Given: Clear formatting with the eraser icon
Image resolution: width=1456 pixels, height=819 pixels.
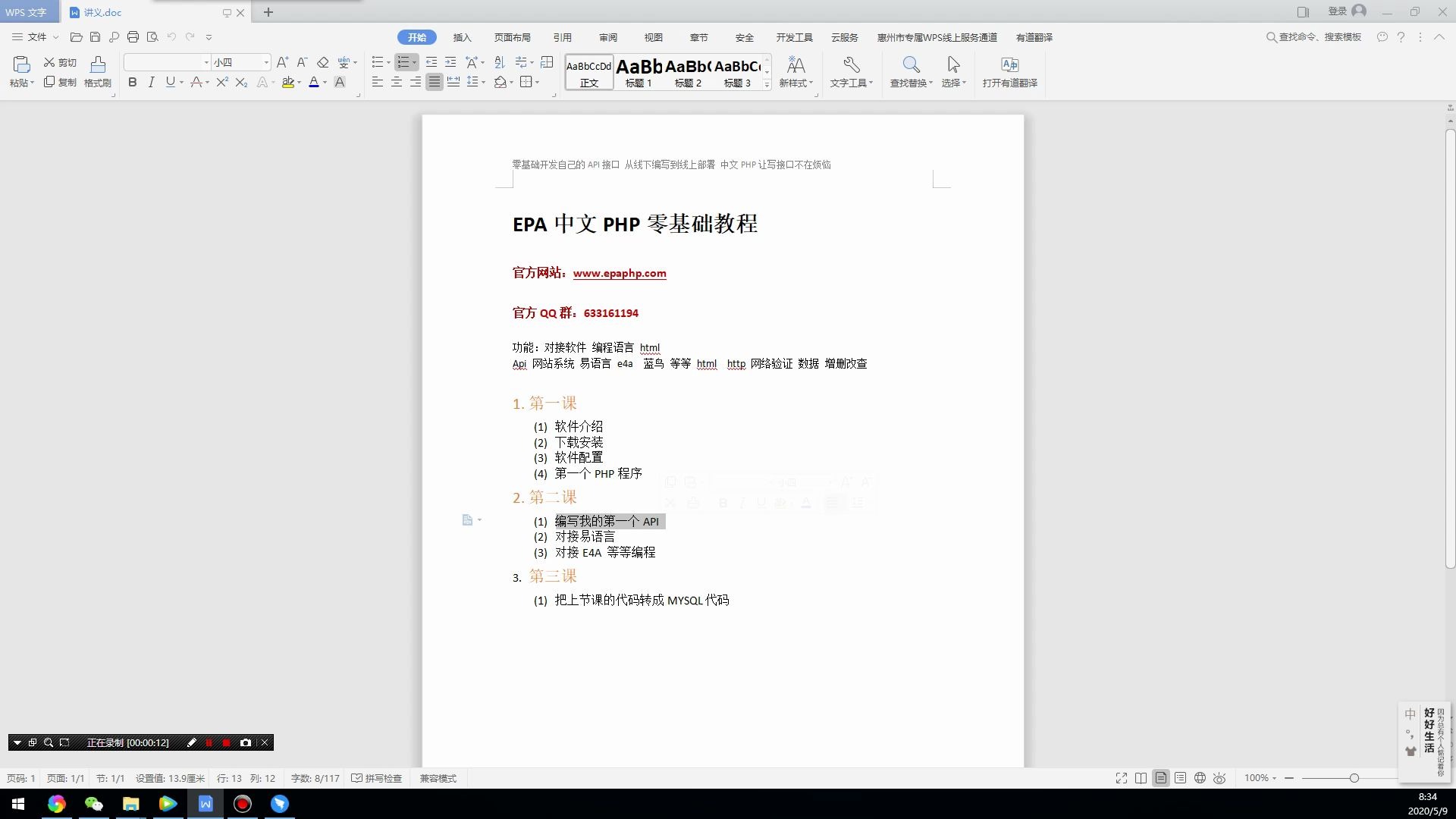Looking at the screenshot, I should [322, 62].
